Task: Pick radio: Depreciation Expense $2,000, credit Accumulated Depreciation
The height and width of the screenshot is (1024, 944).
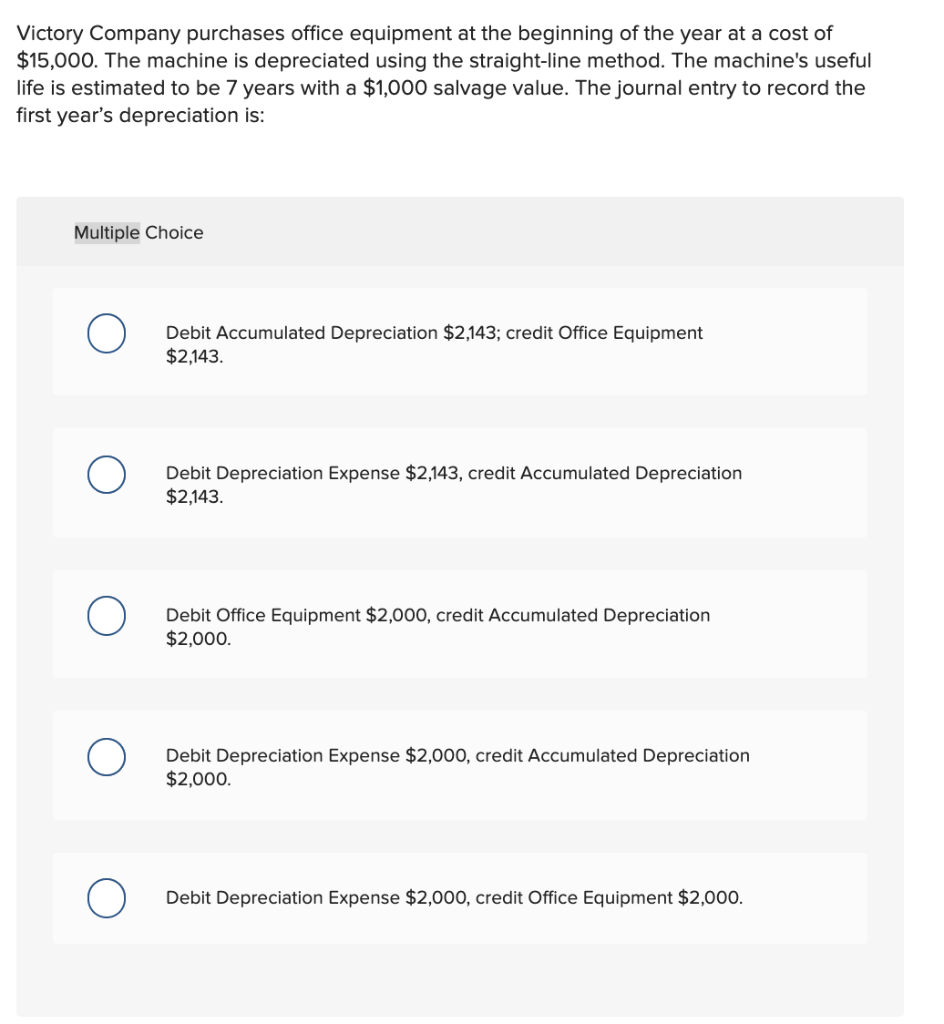Action: click(105, 756)
